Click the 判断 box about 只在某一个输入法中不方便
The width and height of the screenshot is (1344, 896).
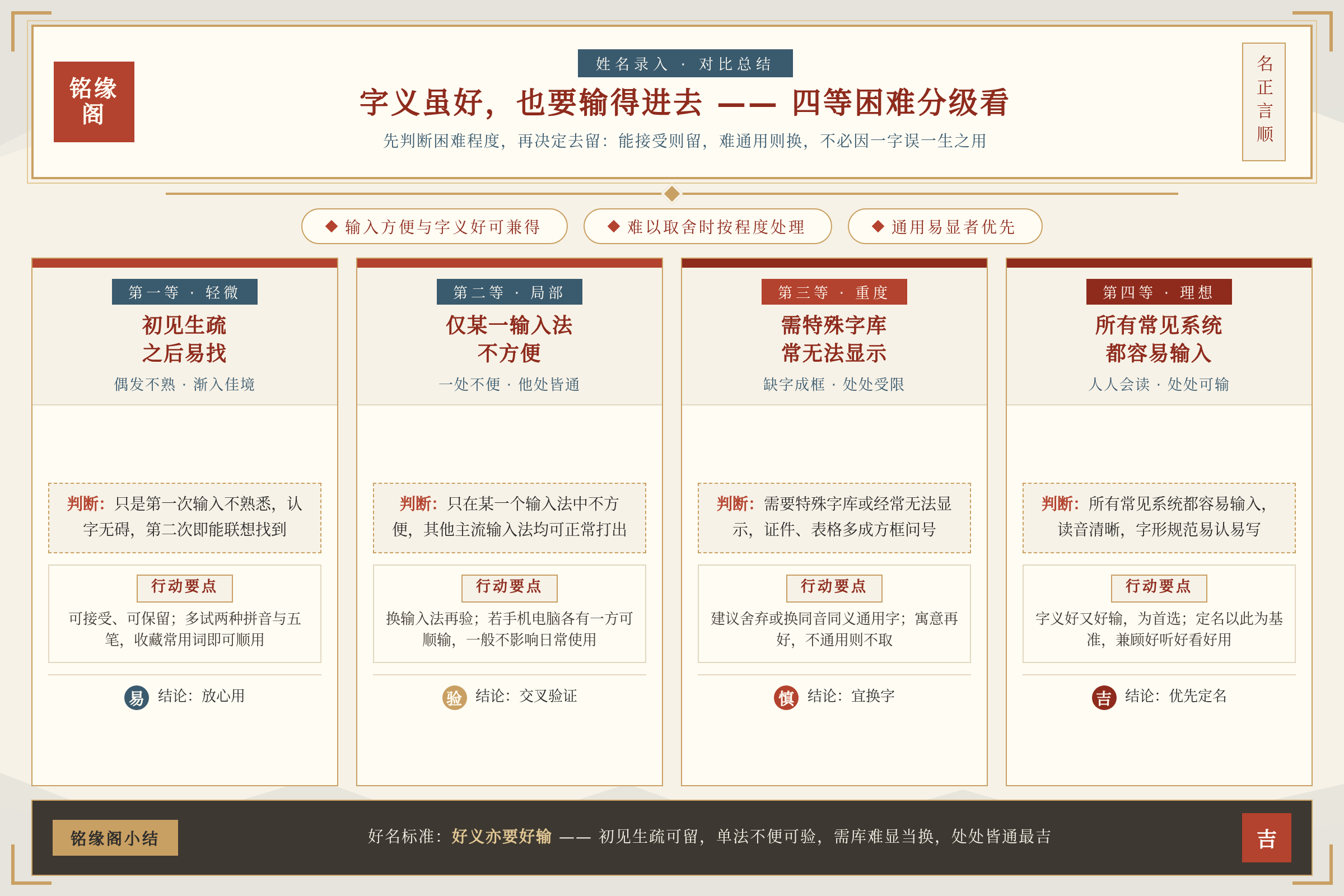tap(509, 517)
